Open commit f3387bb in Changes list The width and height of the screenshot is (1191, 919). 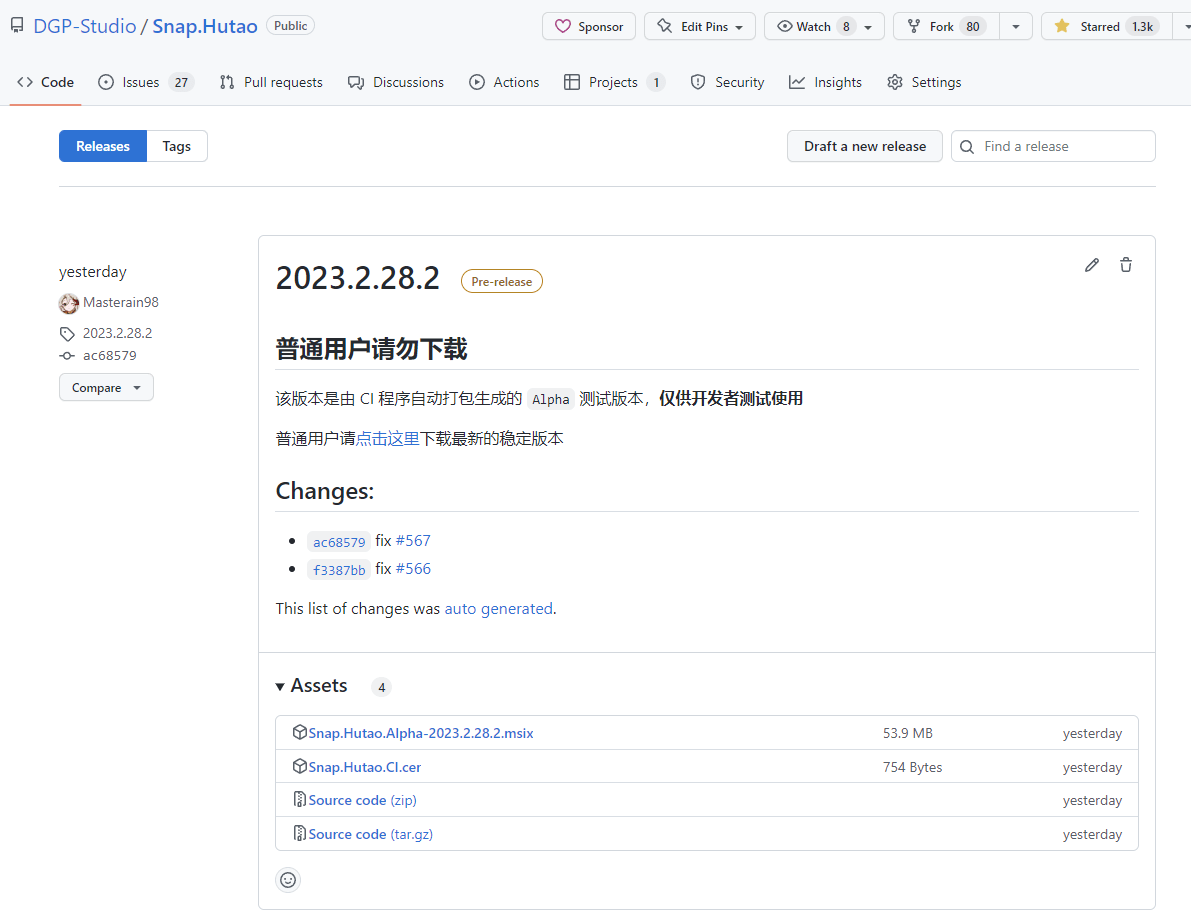point(339,570)
